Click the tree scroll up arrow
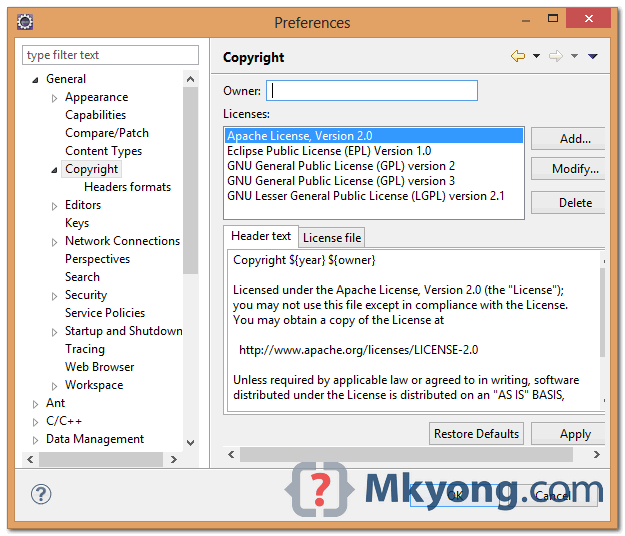 pyautogui.click(x=191, y=79)
